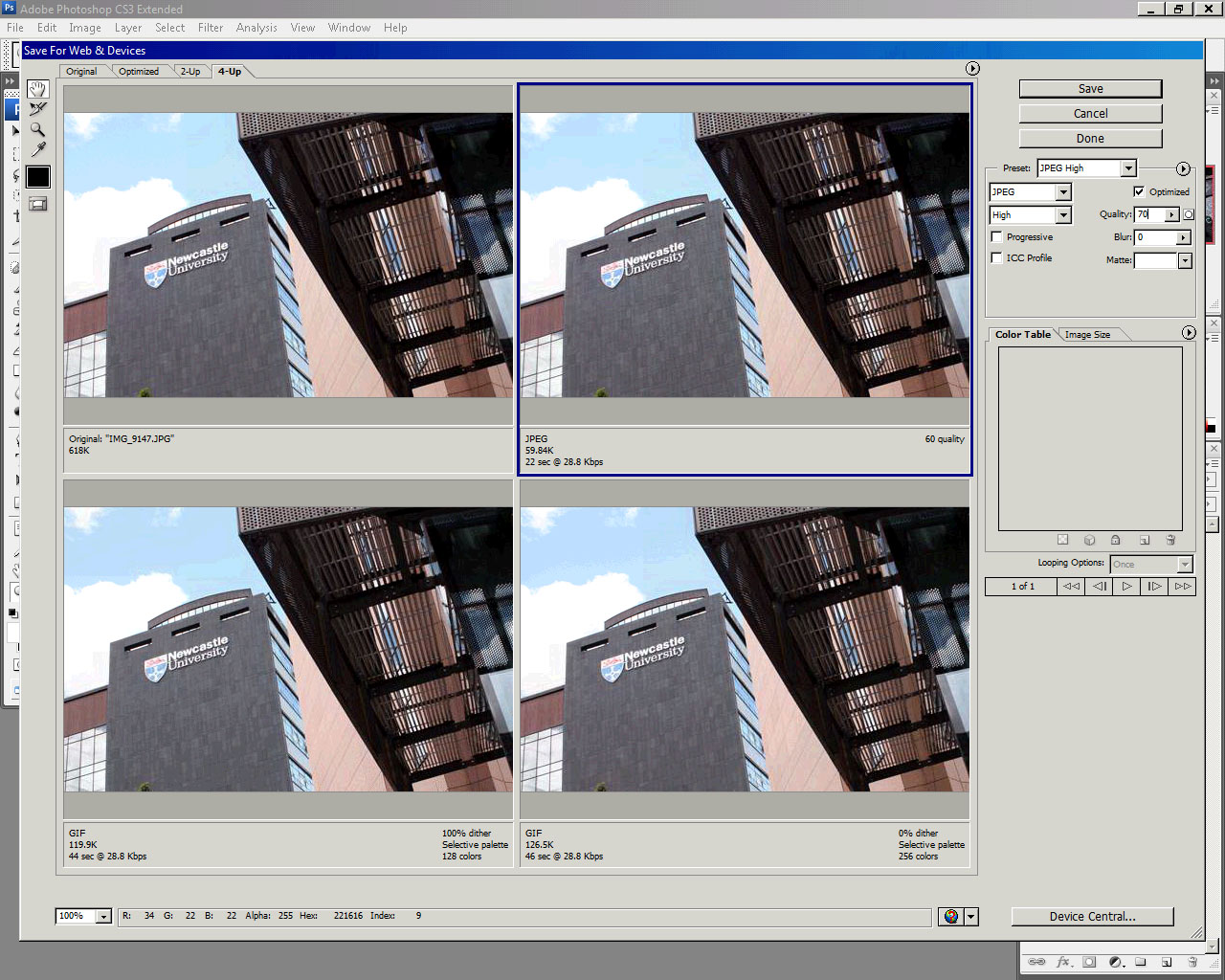
Task: Open the 100% zoom level dropdown
Action: (103, 917)
